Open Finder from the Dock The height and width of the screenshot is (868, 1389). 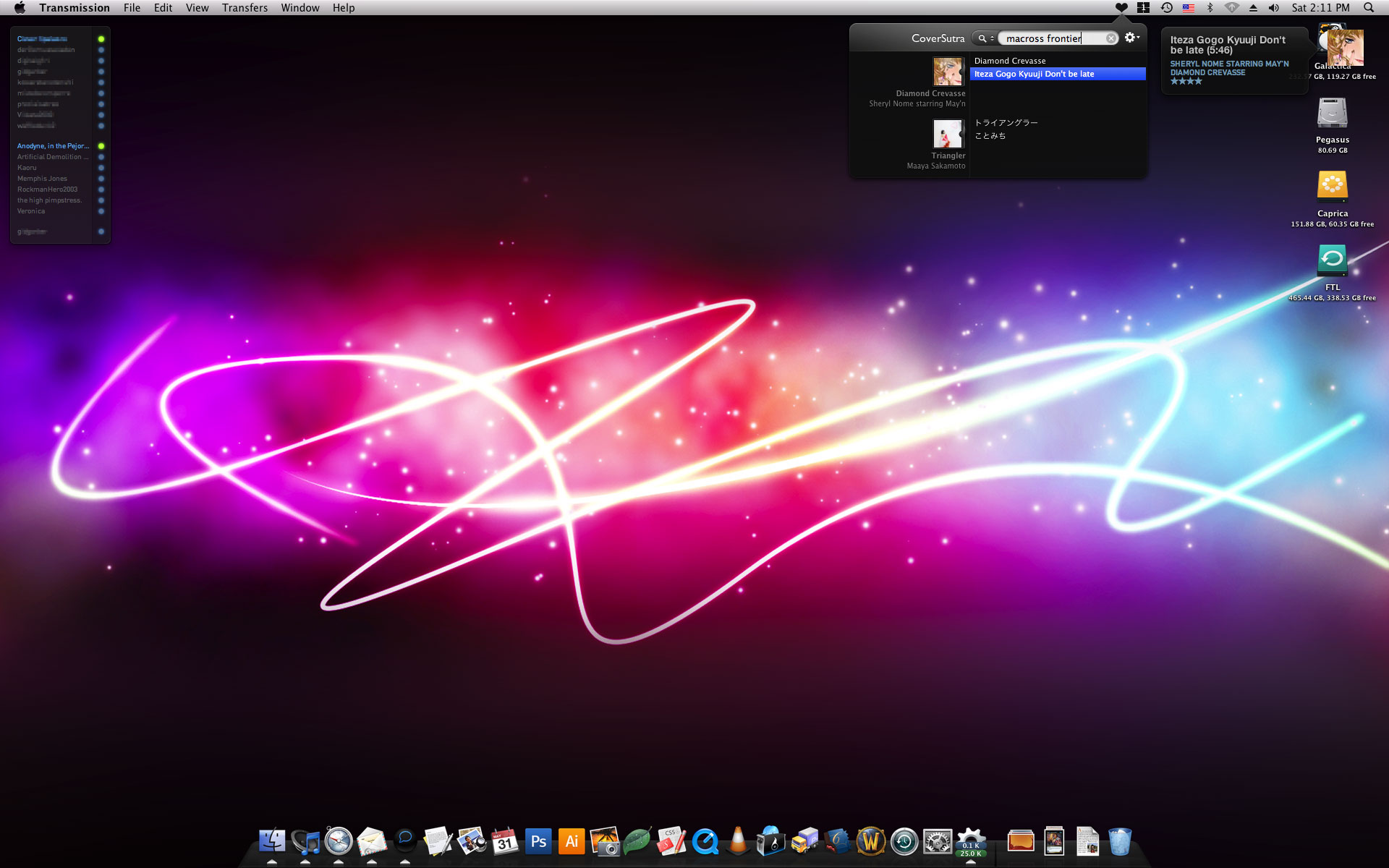pos(272,841)
